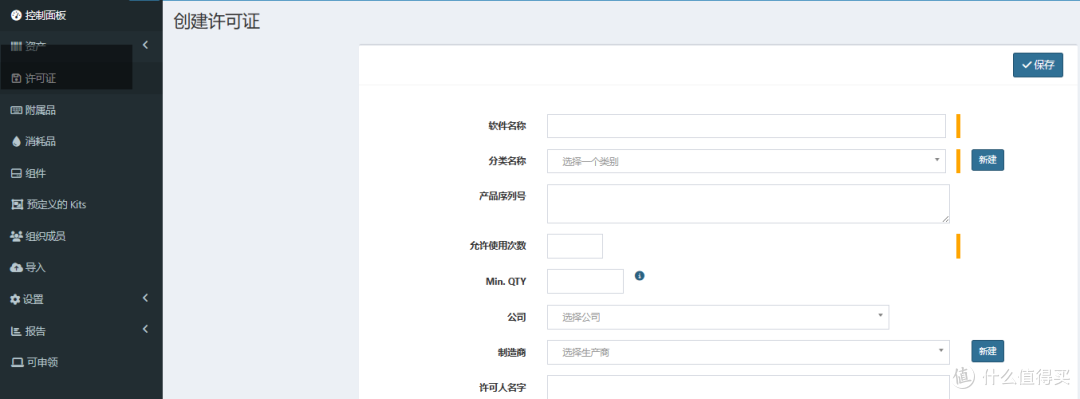Focus the 产品序列号 text area
This screenshot has height=399, width=1080.
pyautogui.click(x=749, y=203)
